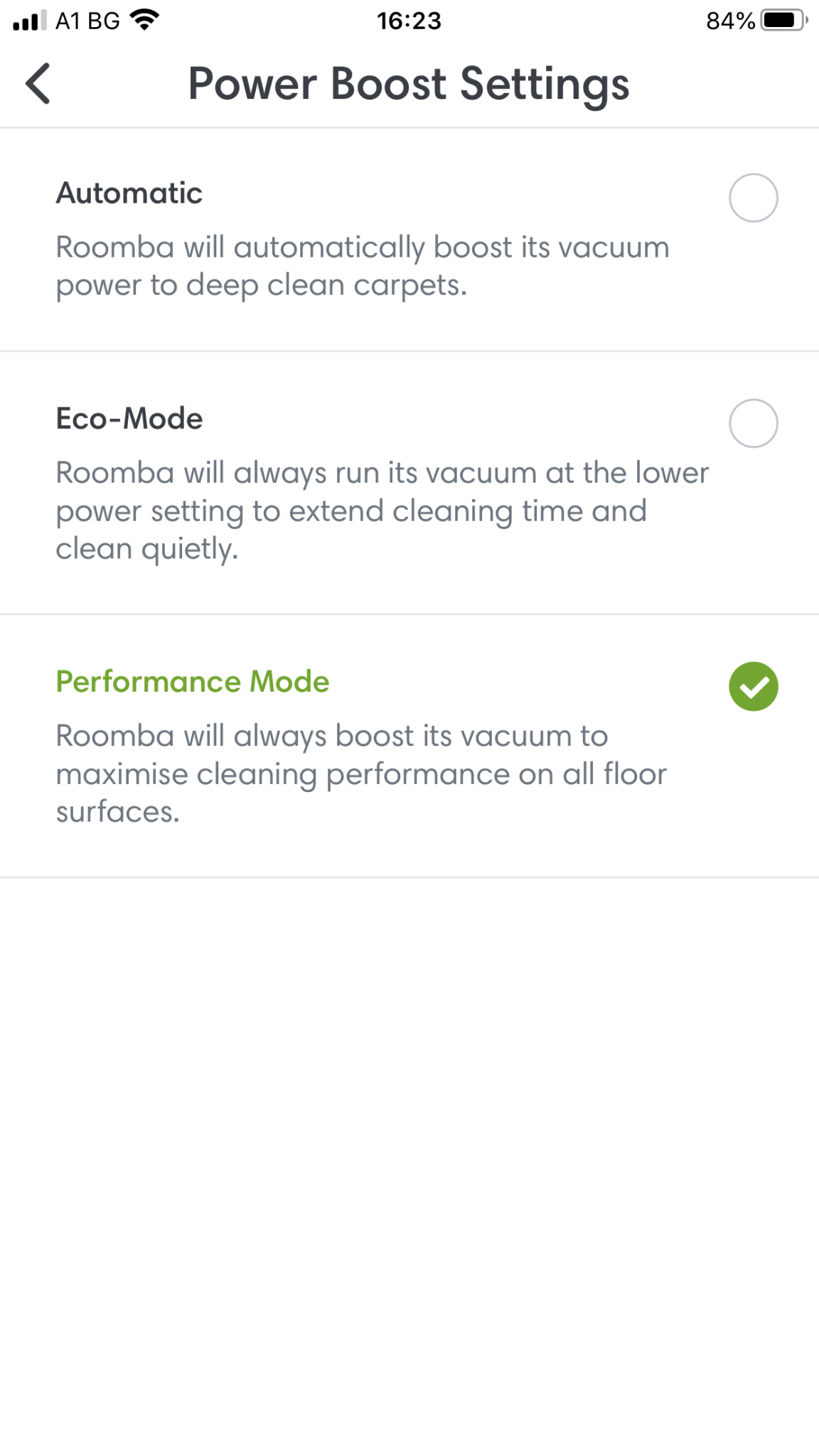Image resolution: width=819 pixels, height=1456 pixels.
Task: Select the Eco-Mode radio button
Action: coord(753,424)
